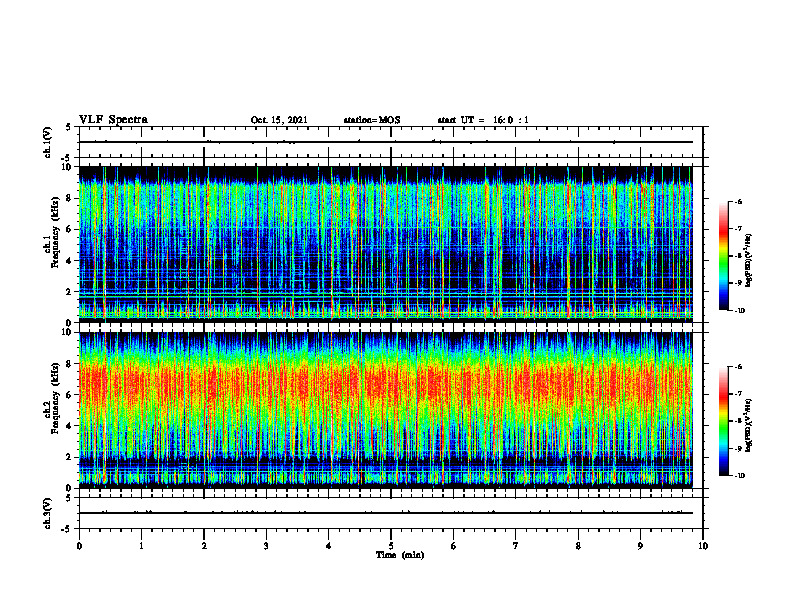Click the ch.2 colorbar PSD unit label
The width and height of the screenshot is (792, 612).
pyautogui.click(x=749, y=426)
